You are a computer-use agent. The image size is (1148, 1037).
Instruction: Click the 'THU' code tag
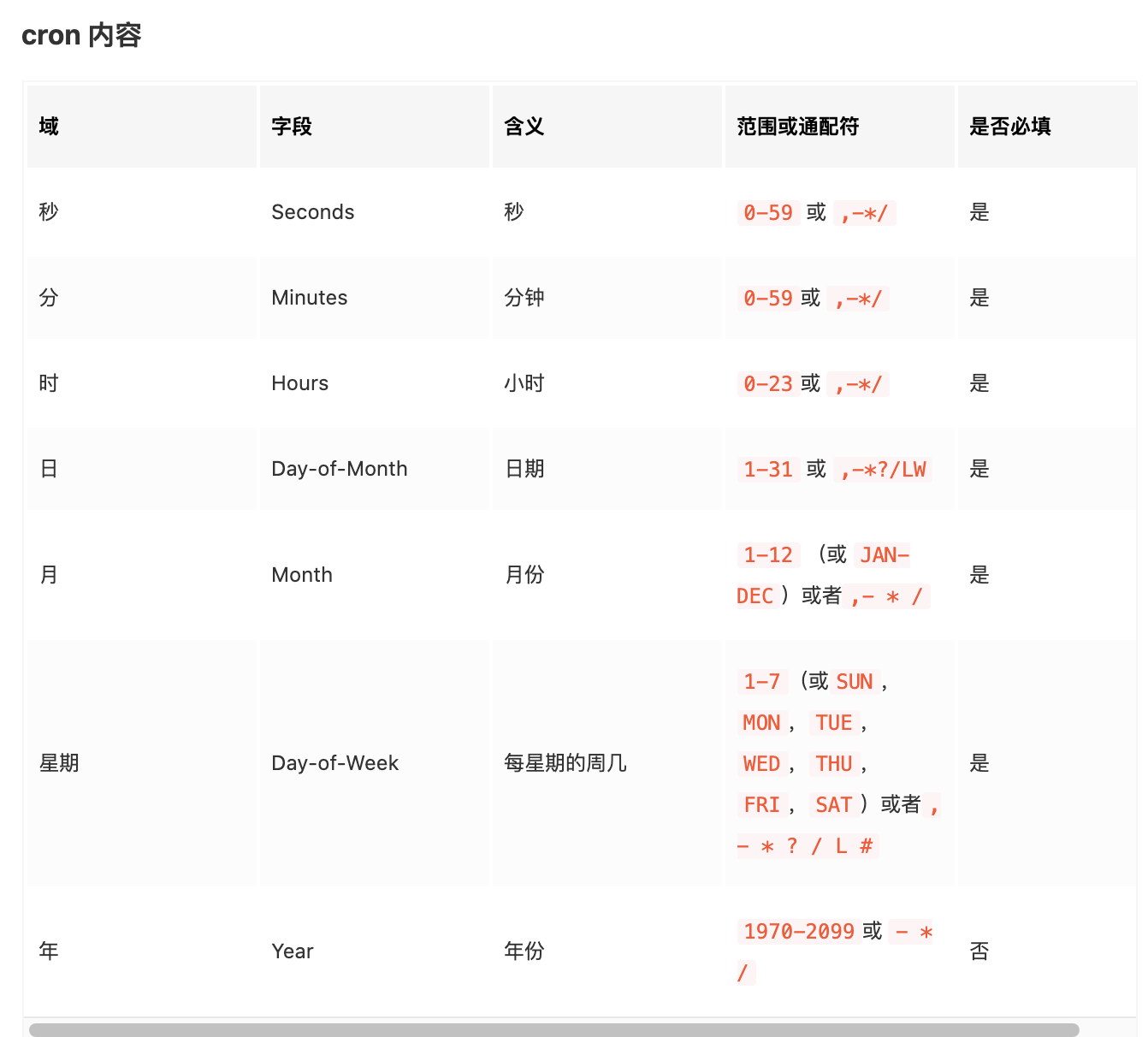pos(834,764)
